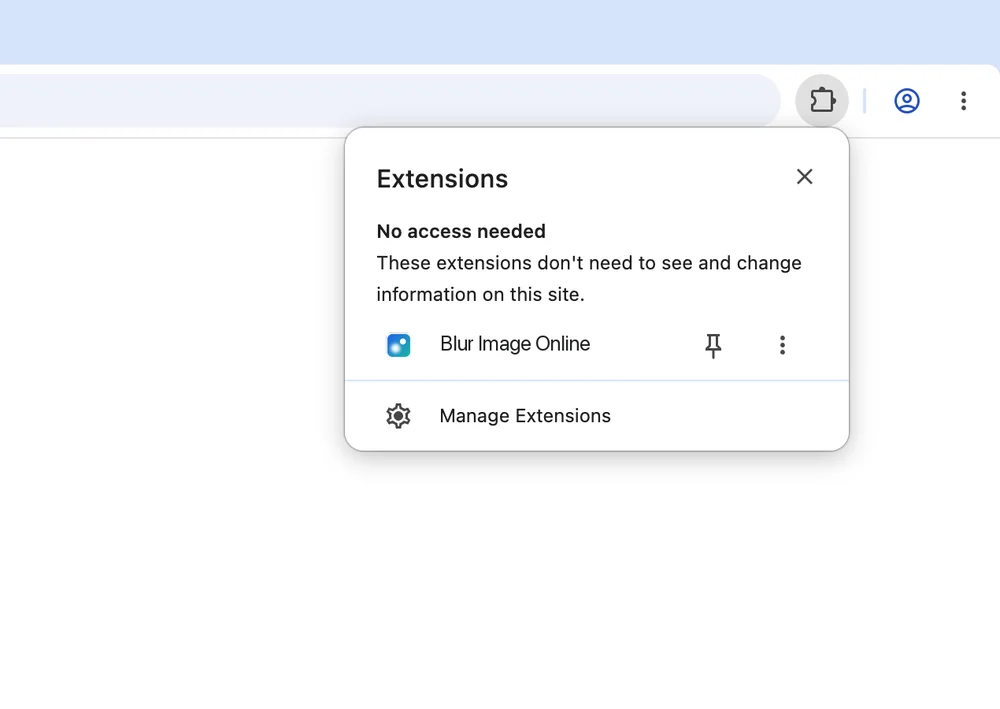Open Chrome's three-dot main menu
The height and width of the screenshot is (709, 1000).
963,101
